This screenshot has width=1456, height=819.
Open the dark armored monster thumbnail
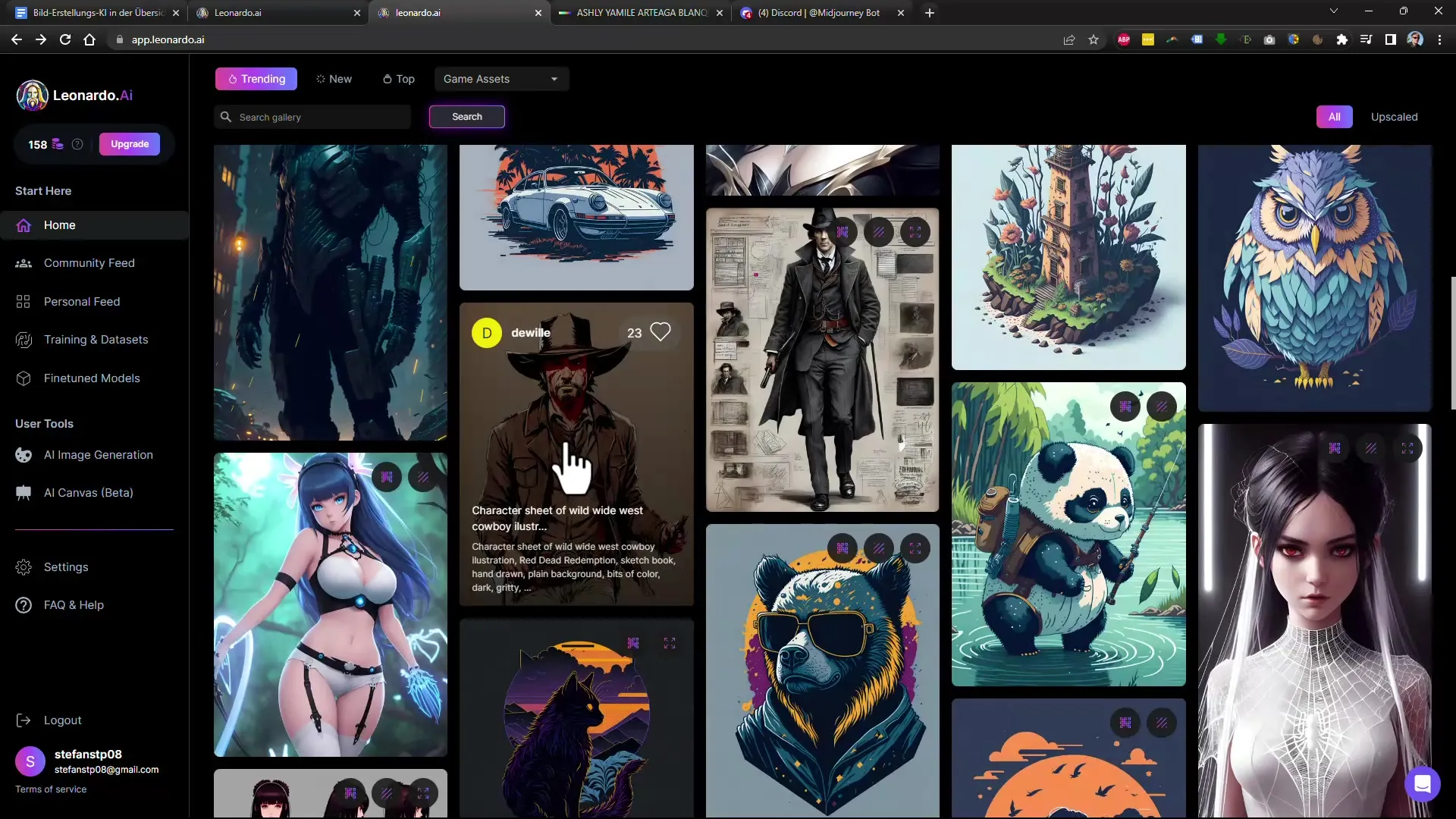(331, 292)
